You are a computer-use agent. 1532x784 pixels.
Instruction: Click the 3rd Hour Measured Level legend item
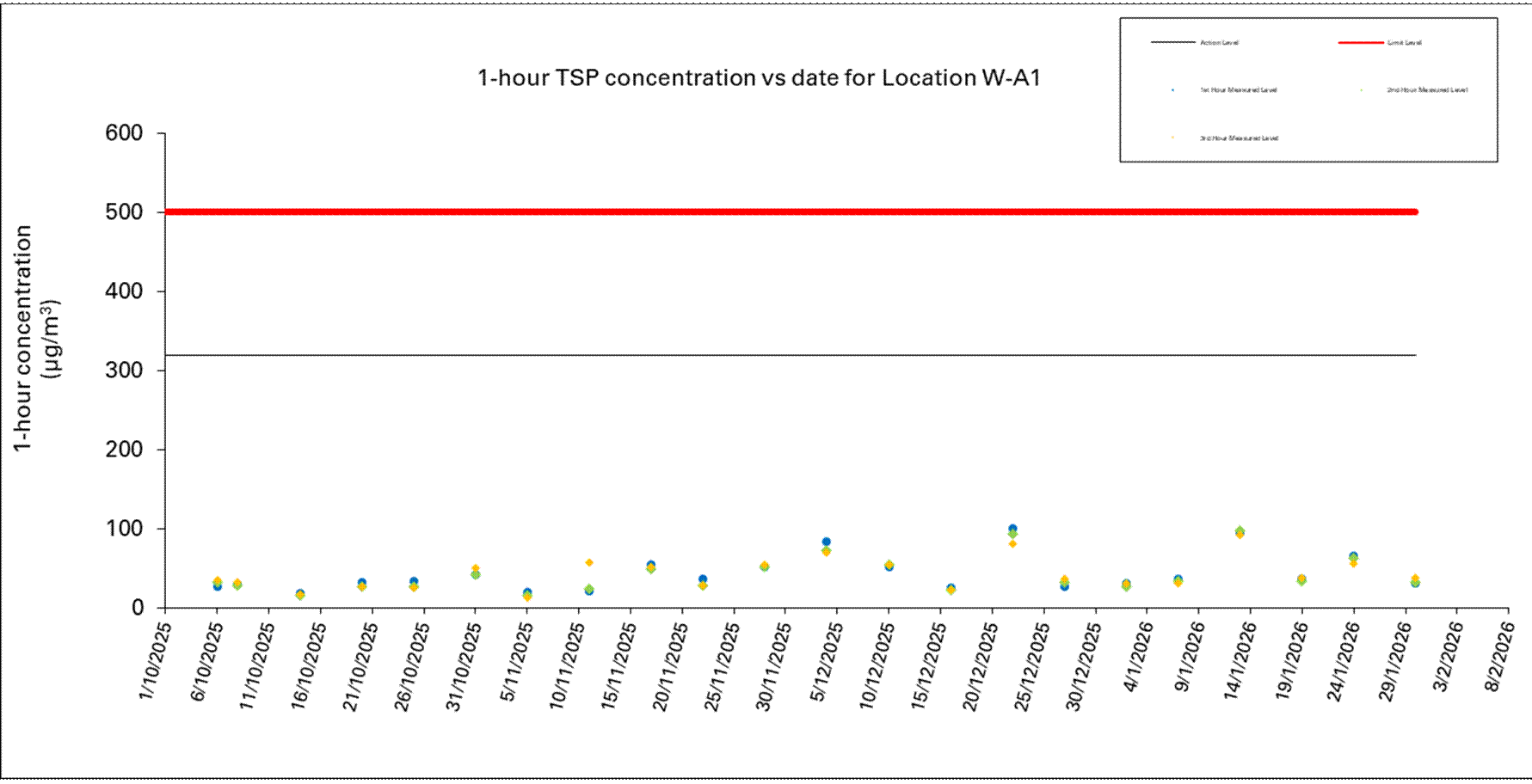(x=1238, y=138)
